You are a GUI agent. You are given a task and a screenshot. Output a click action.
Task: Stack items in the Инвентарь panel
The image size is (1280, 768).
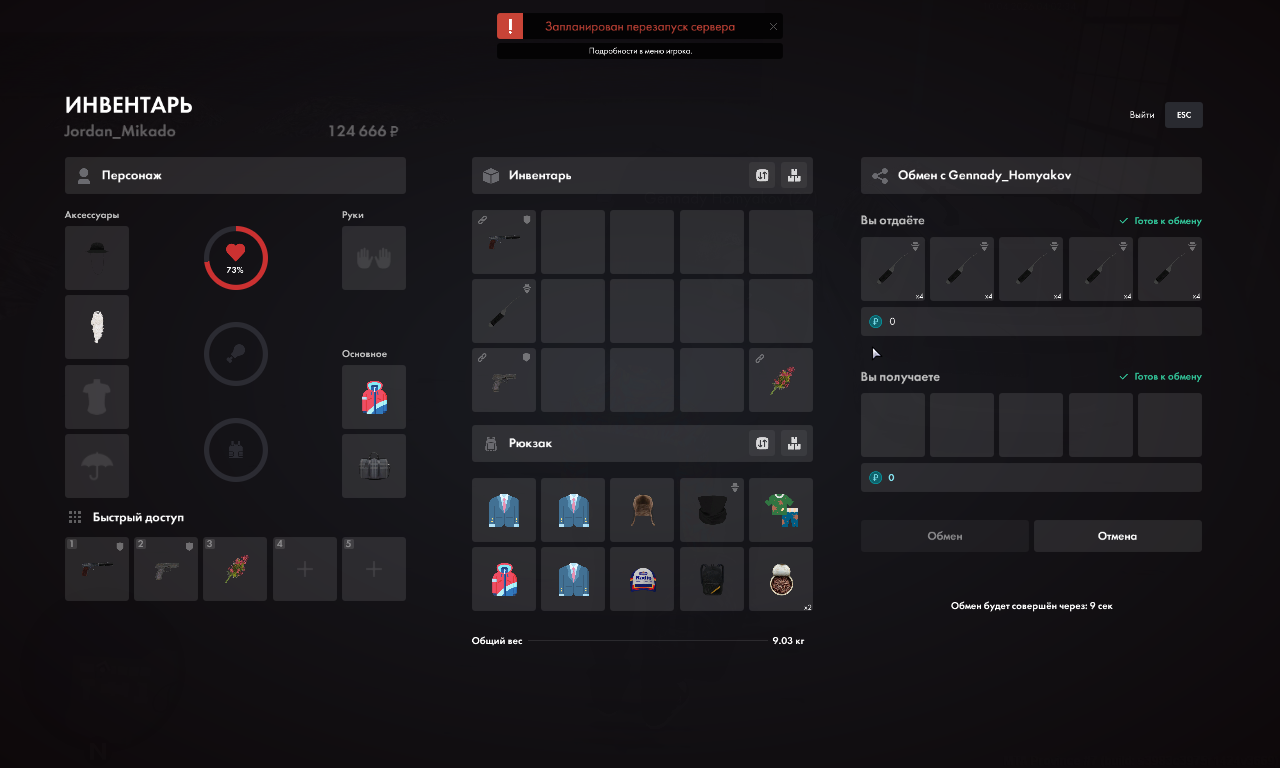tap(794, 175)
